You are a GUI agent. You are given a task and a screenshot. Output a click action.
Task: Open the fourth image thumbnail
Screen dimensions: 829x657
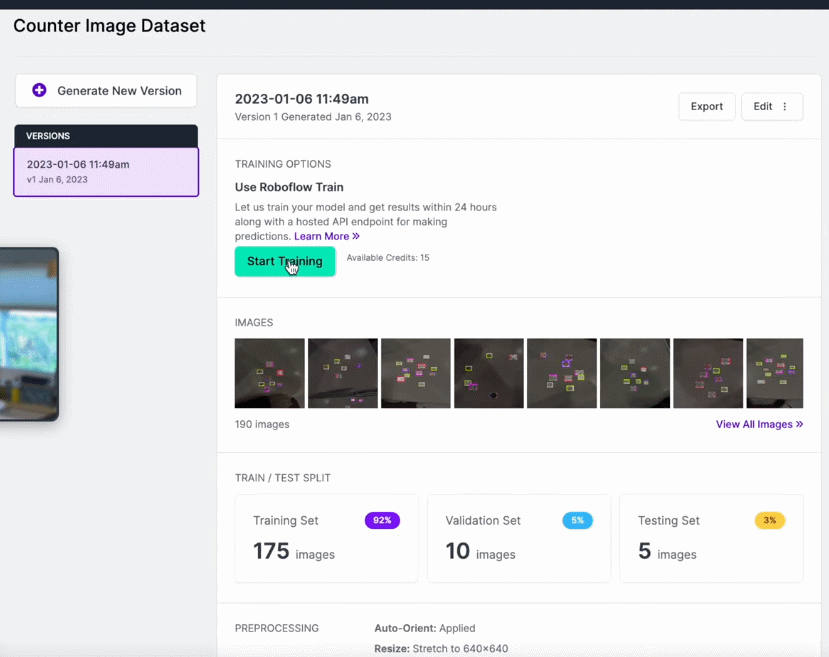(x=489, y=373)
